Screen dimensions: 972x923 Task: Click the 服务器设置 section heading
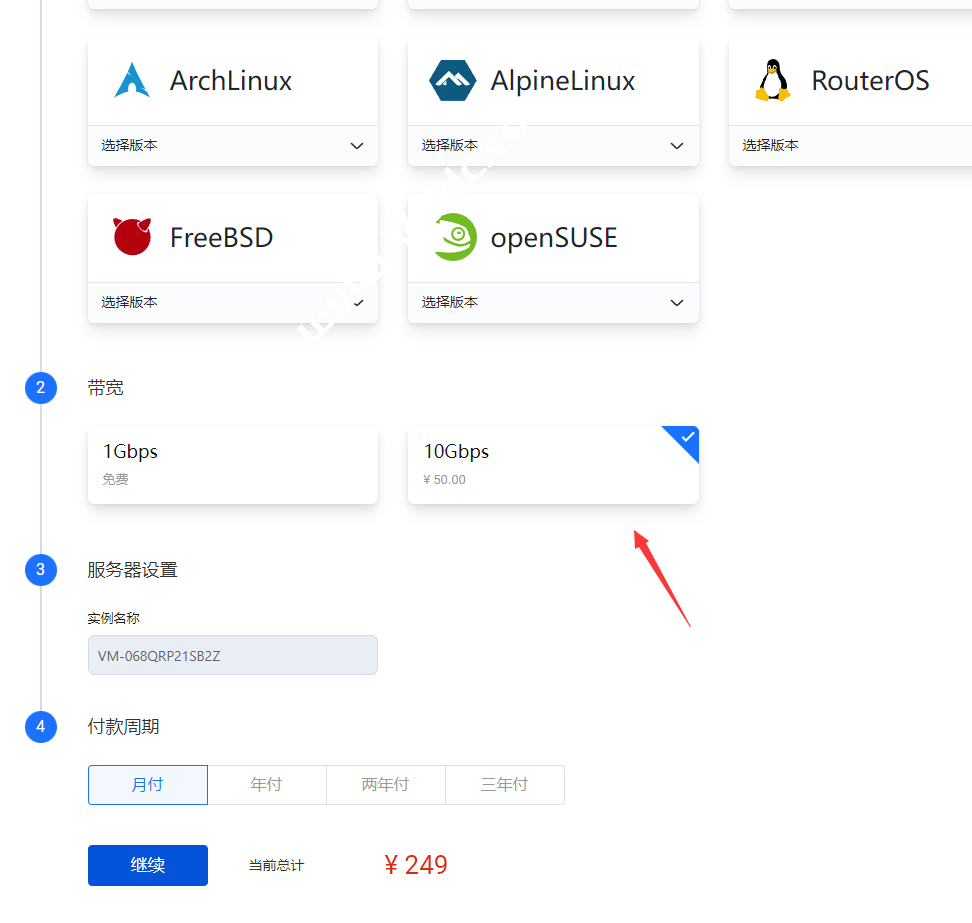pos(132,570)
